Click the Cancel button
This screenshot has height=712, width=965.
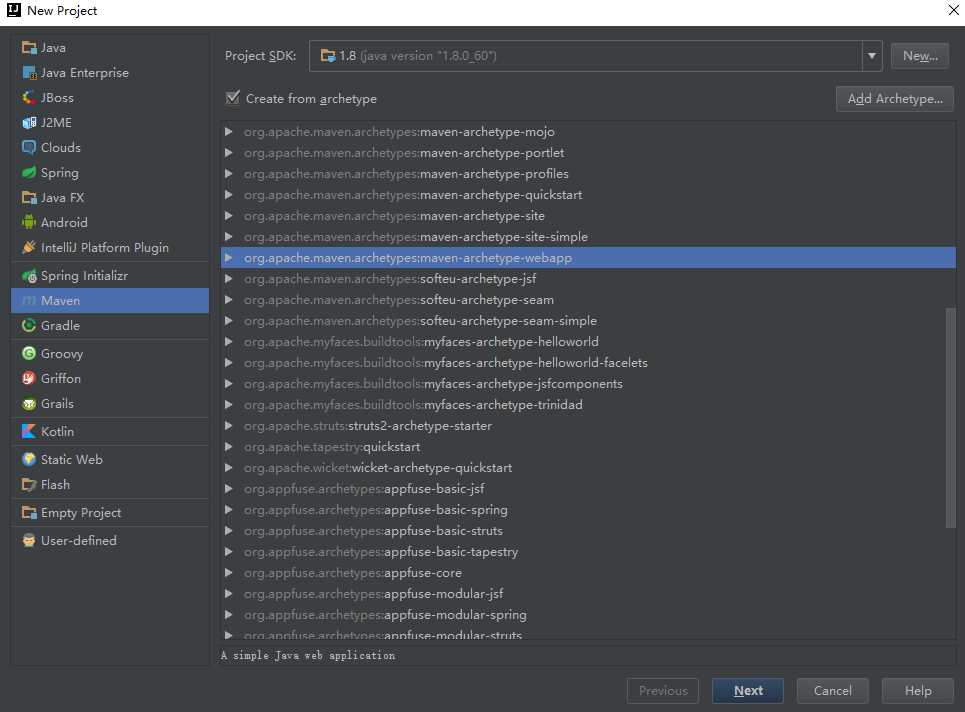point(833,690)
